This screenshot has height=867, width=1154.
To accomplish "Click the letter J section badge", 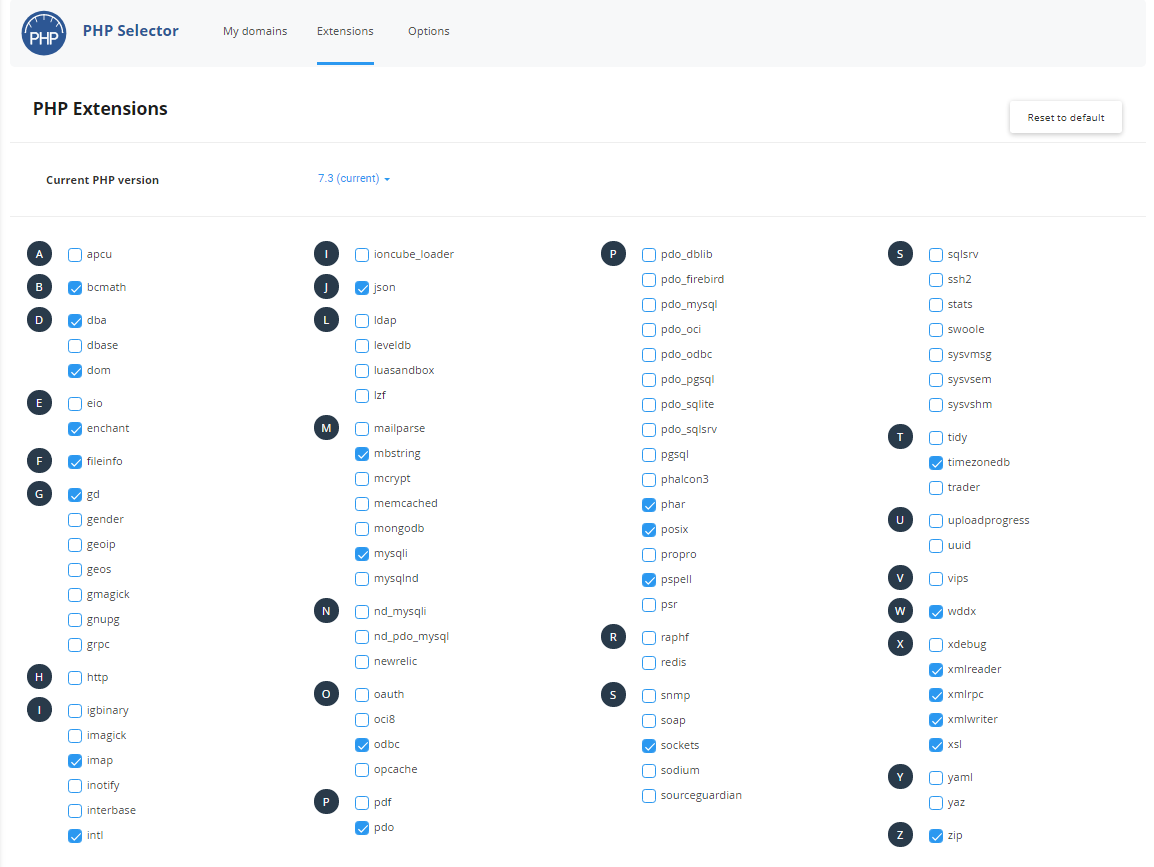I will (327, 287).
